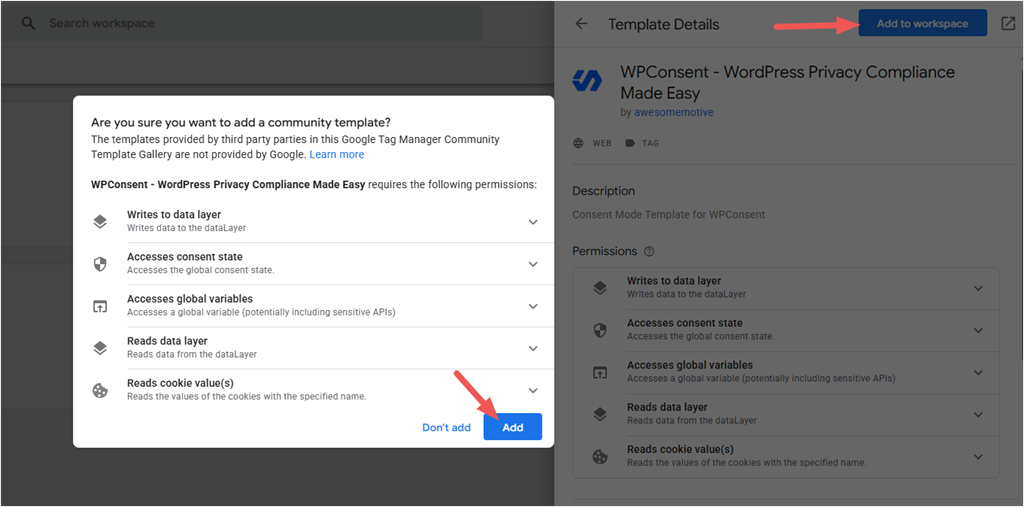This screenshot has height=507, width=1024.
Task: Expand Reads data layer in dialog
Action: 533,348
